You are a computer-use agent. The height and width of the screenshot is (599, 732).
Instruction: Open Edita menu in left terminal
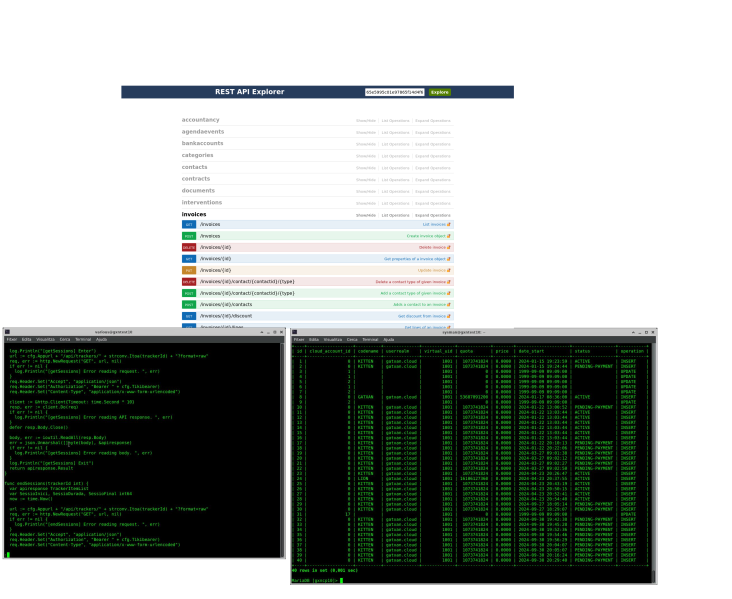coord(27,339)
